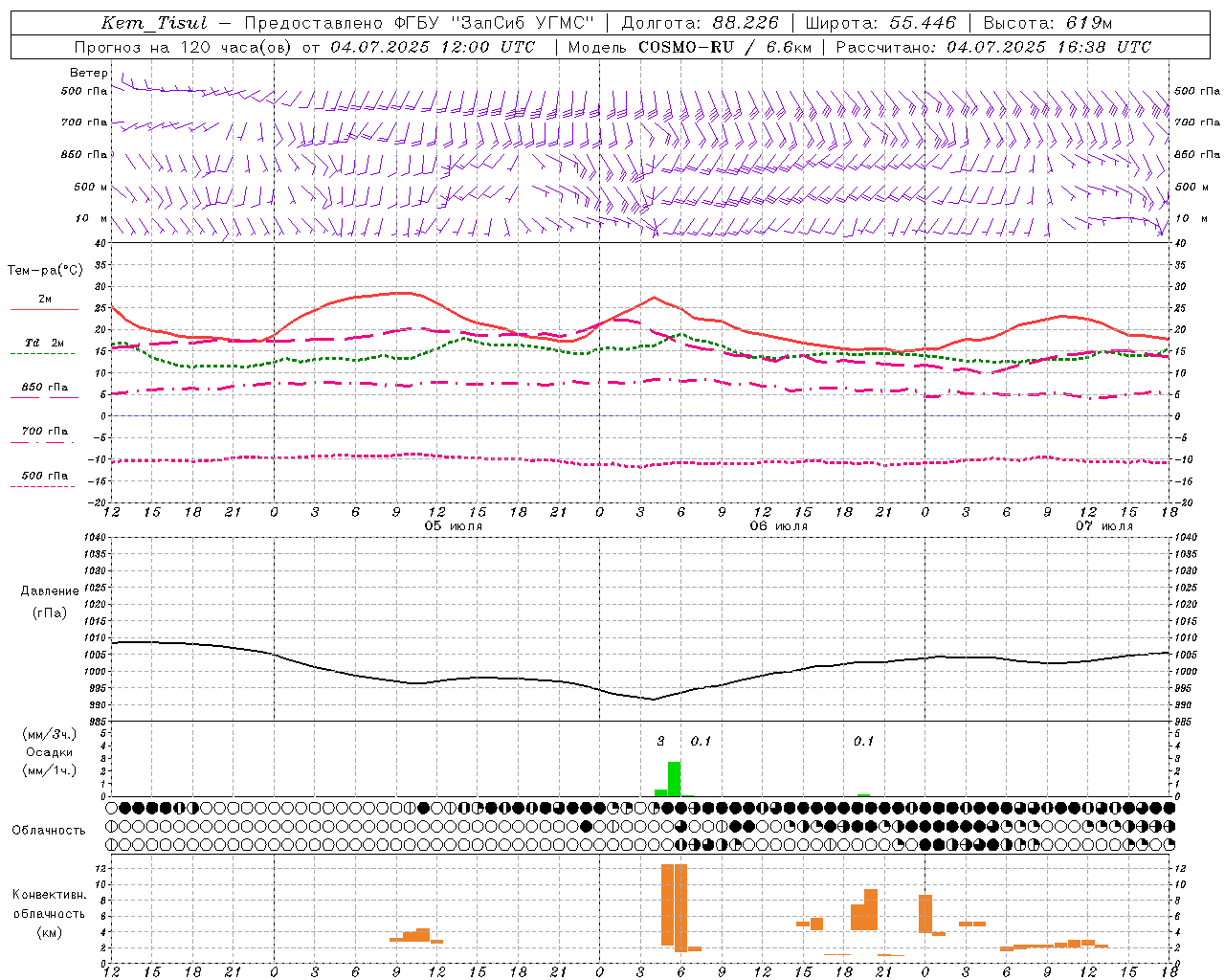The image size is (1225, 980).
Task: Click the precipitation amount label 3
Action: pyautogui.click(x=660, y=741)
